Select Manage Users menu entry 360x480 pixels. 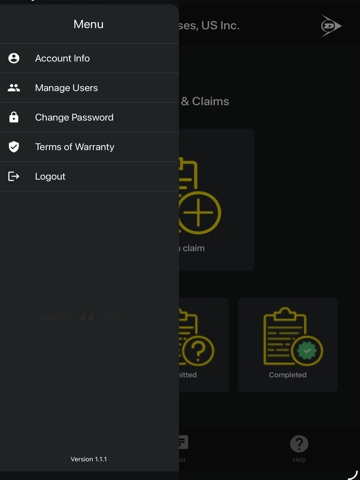pos(89,88)
